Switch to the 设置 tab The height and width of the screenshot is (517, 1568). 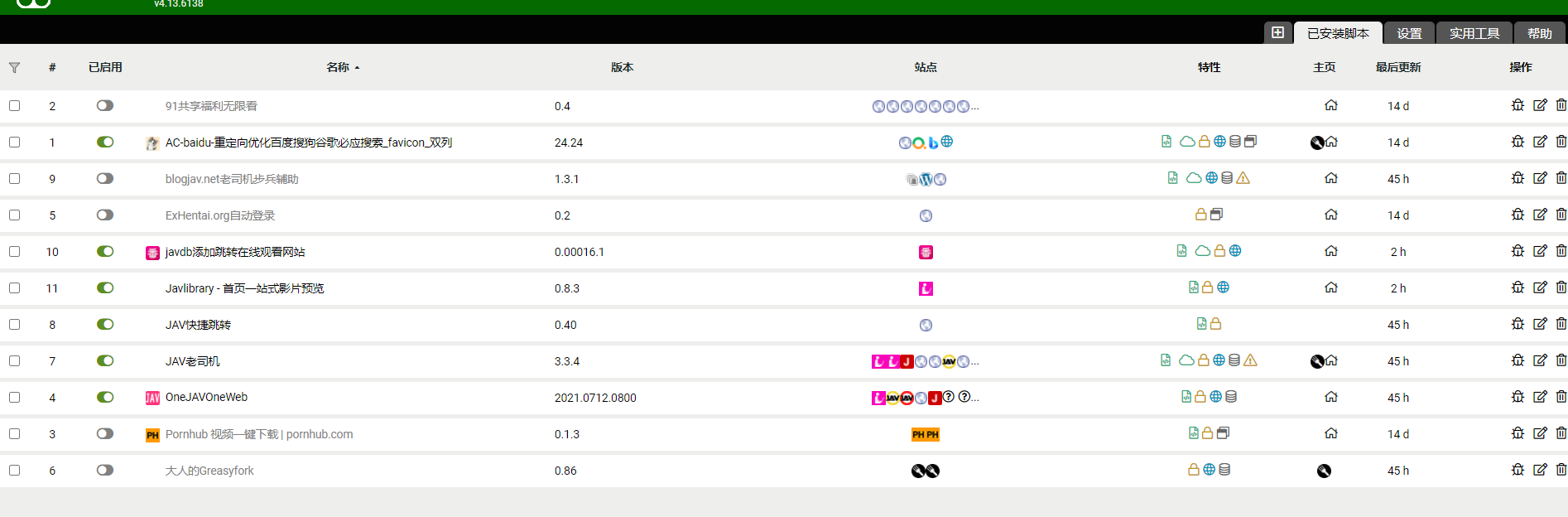tap(1409, 33)
